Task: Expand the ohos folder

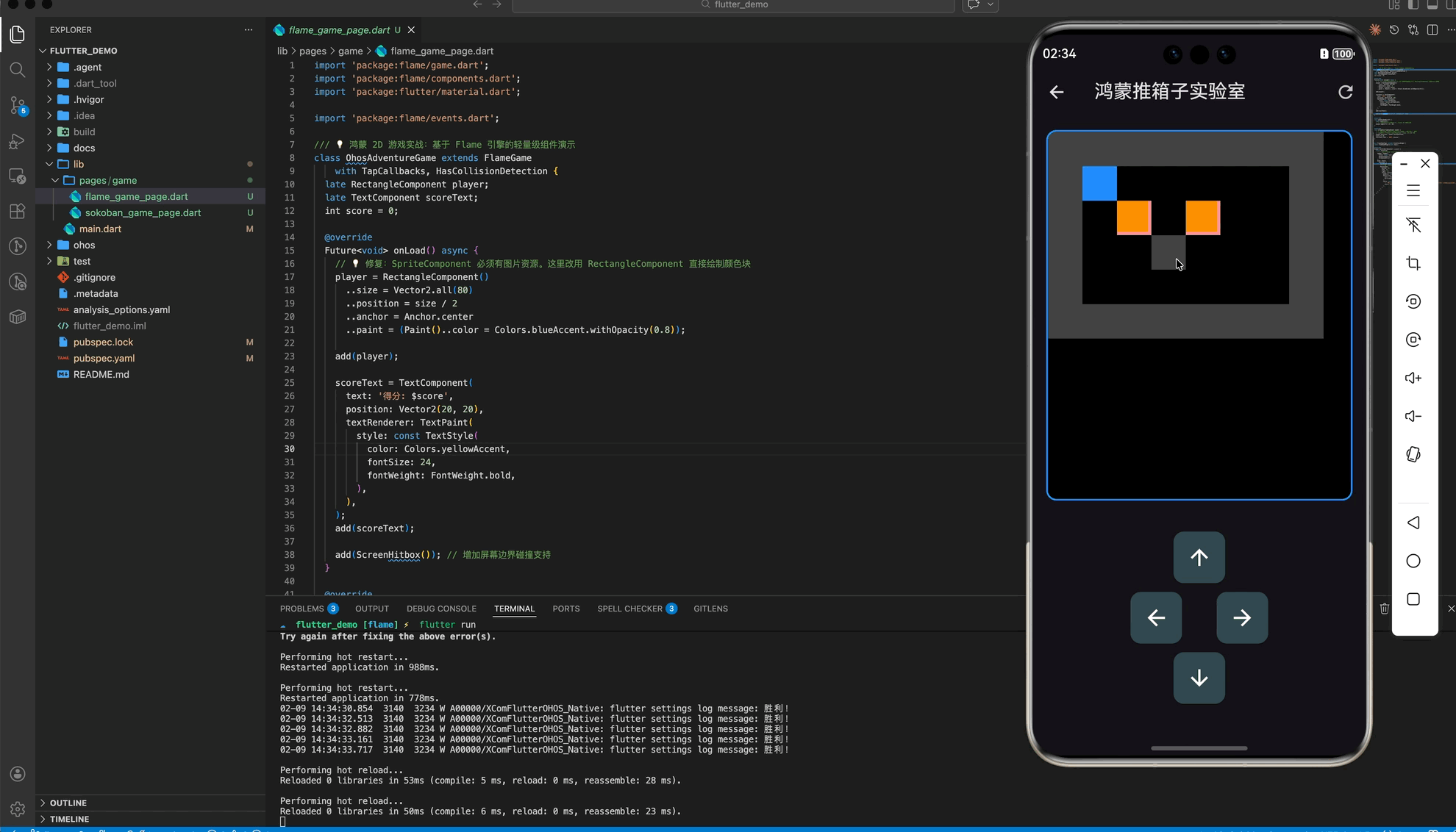Action: [84, 245]
